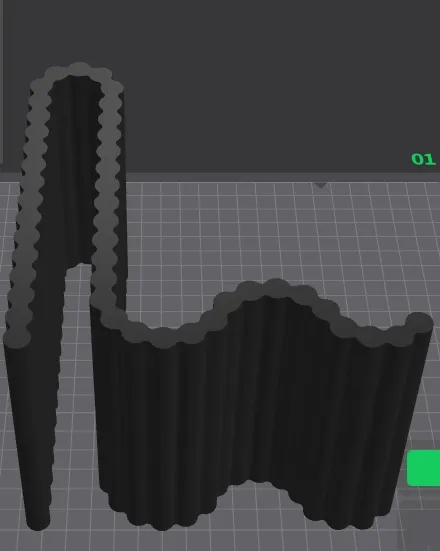Click the dark inner cavity of the arch

[75, 169]
